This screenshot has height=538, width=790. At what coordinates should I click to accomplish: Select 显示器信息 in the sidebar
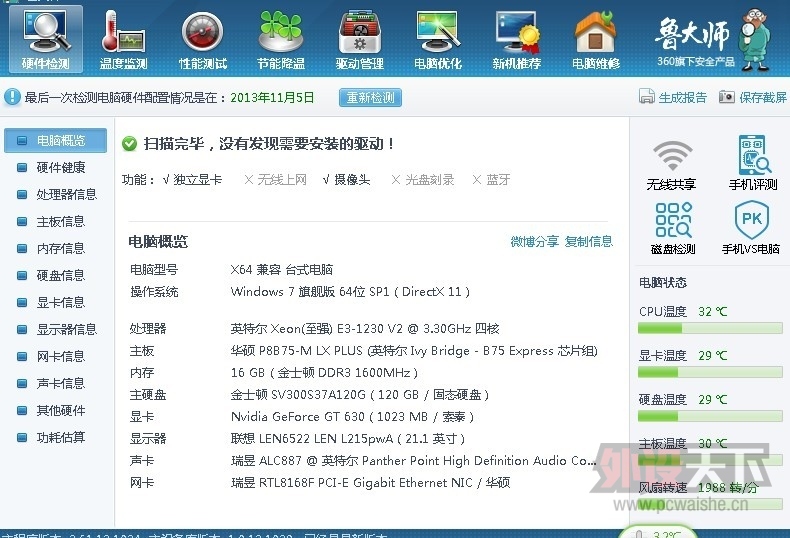[55, 329]
